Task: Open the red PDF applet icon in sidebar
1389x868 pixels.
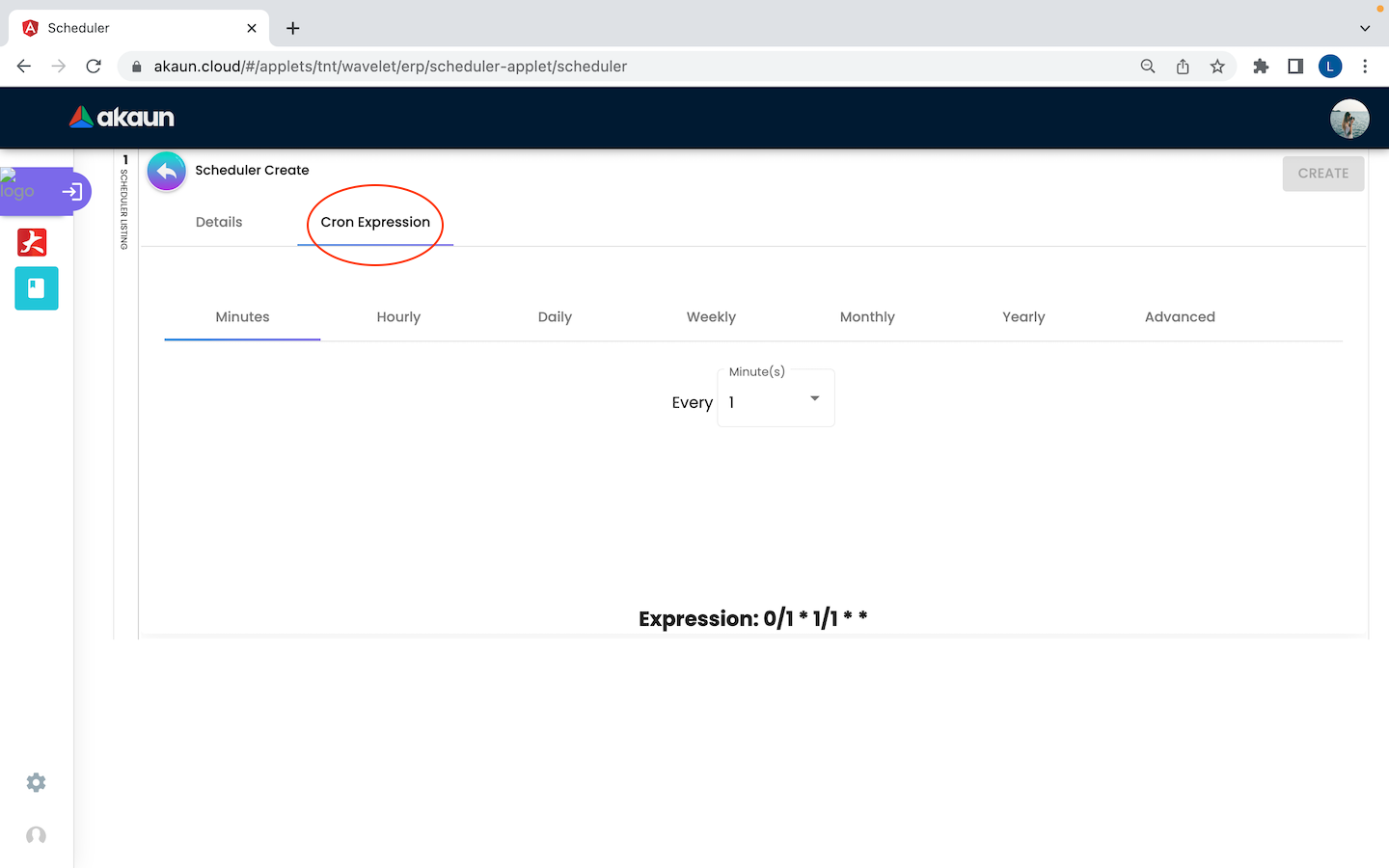Action: (32, 242)
